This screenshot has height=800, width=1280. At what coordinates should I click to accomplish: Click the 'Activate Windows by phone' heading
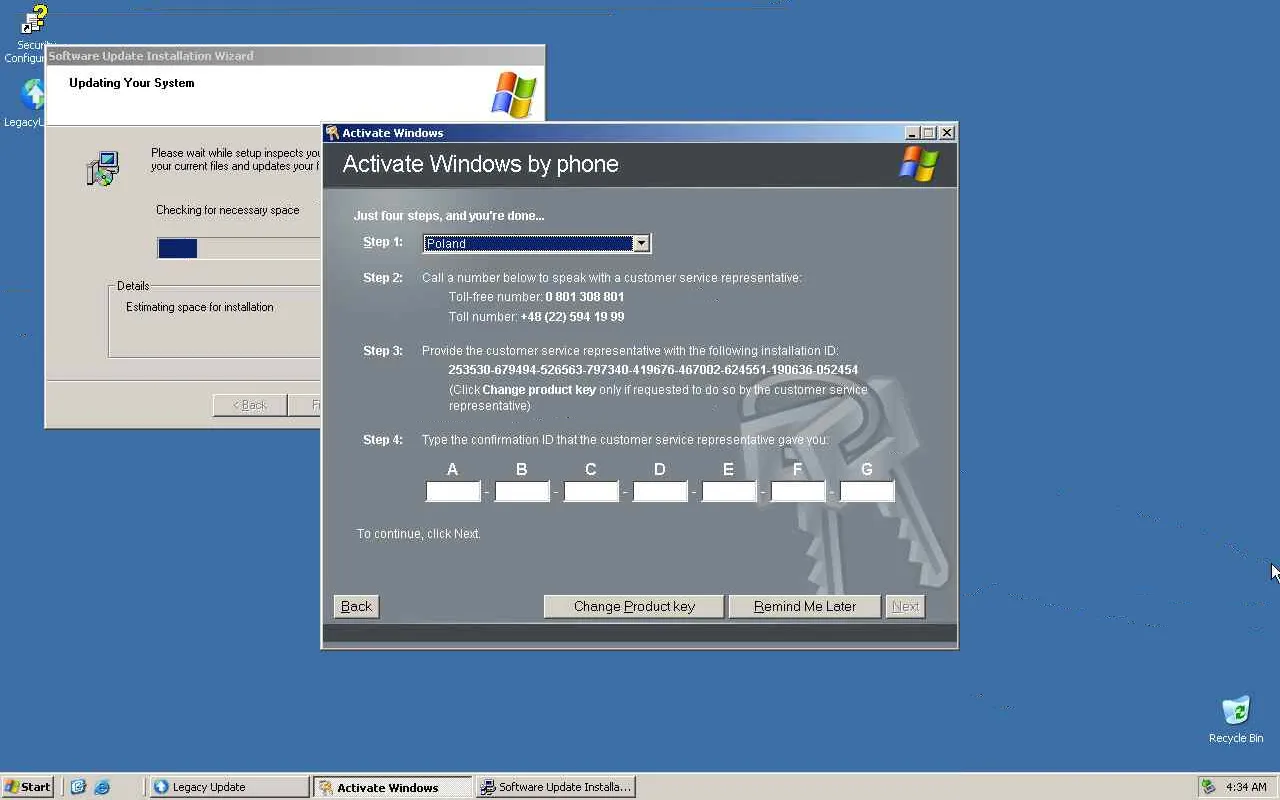pyautogui.click(x=481, y=164)
